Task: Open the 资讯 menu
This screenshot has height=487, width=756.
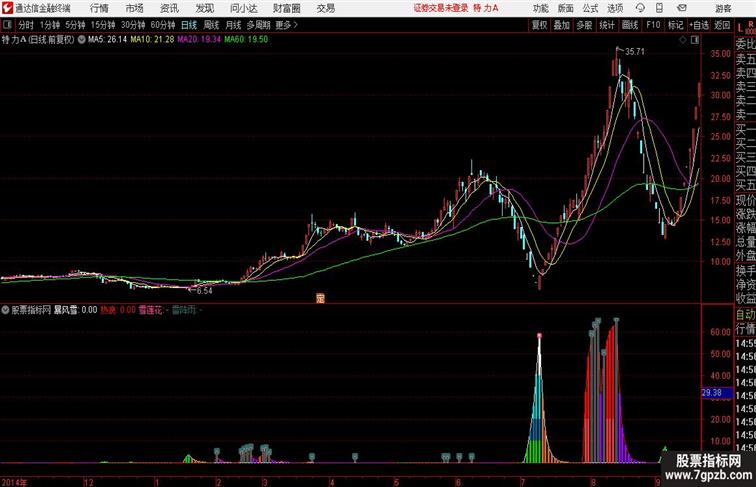Action: [x=169, y=8]
